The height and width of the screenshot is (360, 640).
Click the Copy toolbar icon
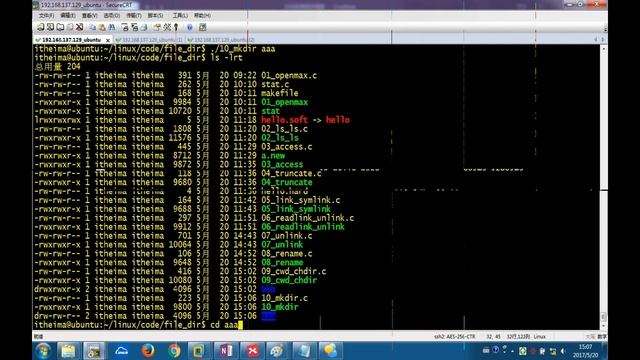[92, 27]
